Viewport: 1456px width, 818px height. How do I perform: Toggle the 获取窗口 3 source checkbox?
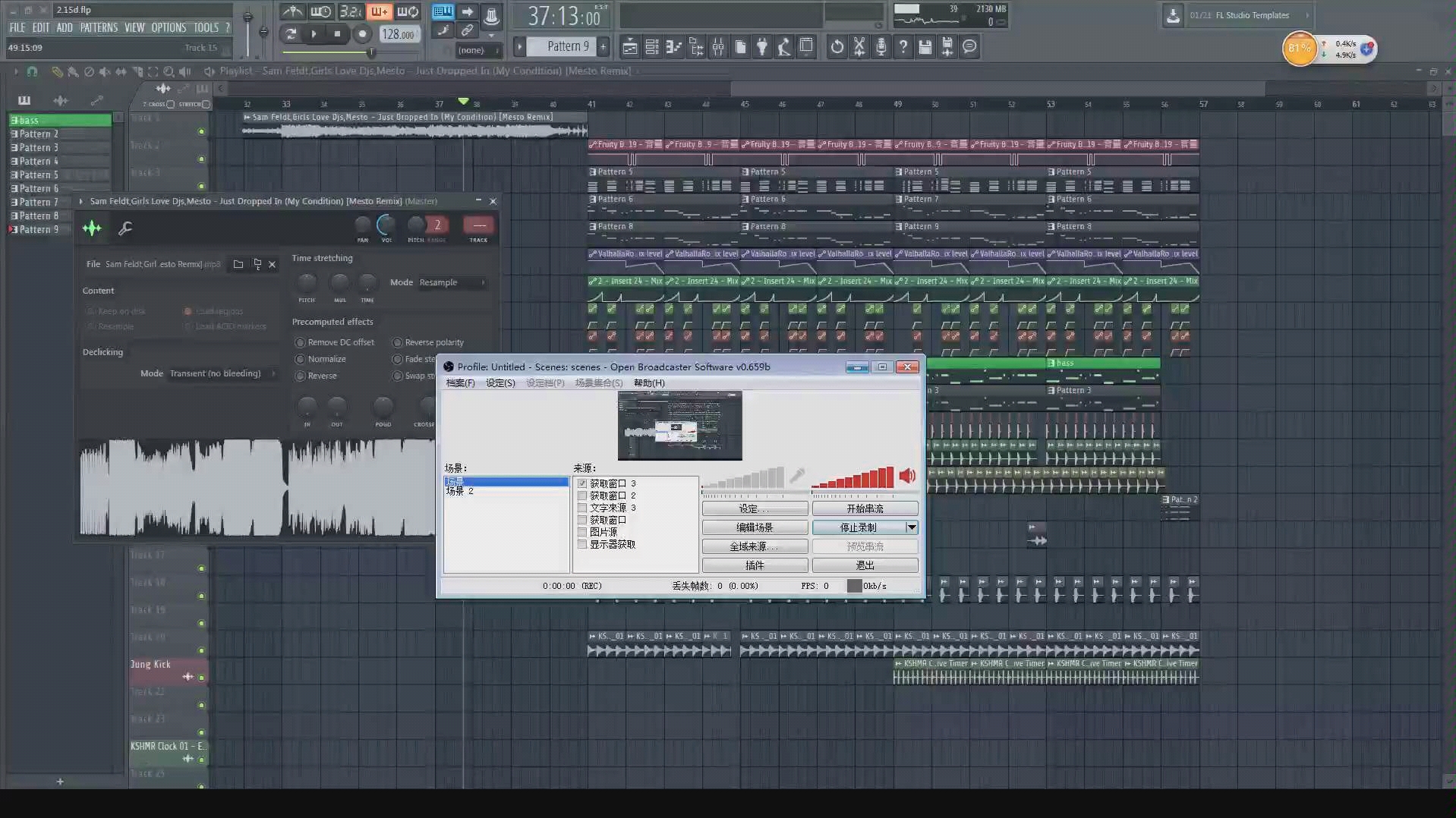[x=582, y=483]
